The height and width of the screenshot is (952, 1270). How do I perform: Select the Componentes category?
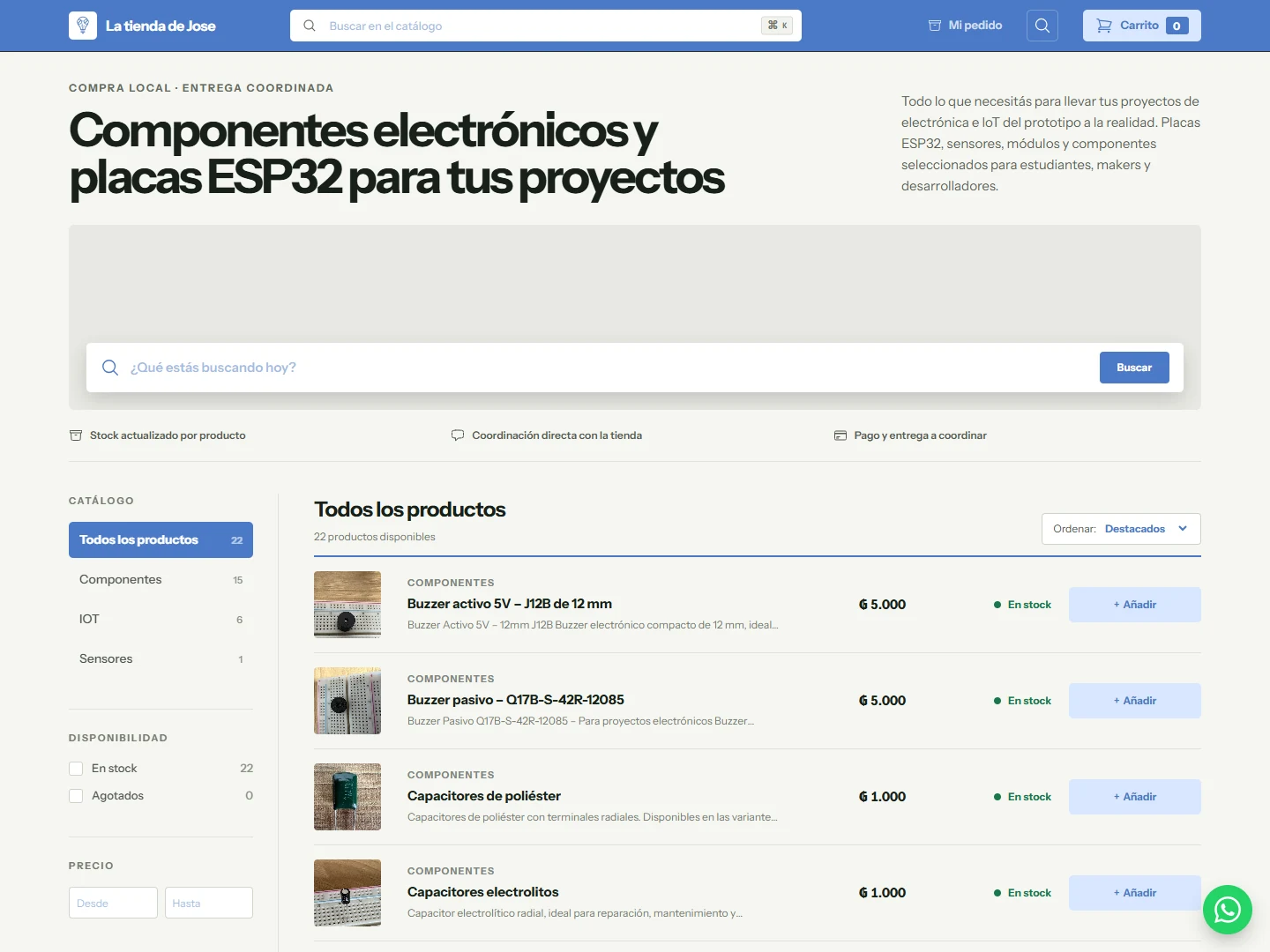[161, 580]
